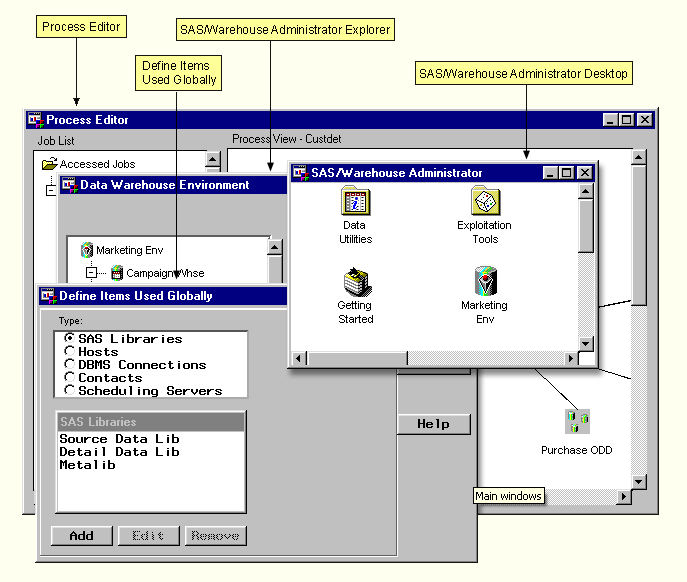Select the DBMS Connections radio button
The height and width of the screenshot is (582, 687).
[69, 364]
